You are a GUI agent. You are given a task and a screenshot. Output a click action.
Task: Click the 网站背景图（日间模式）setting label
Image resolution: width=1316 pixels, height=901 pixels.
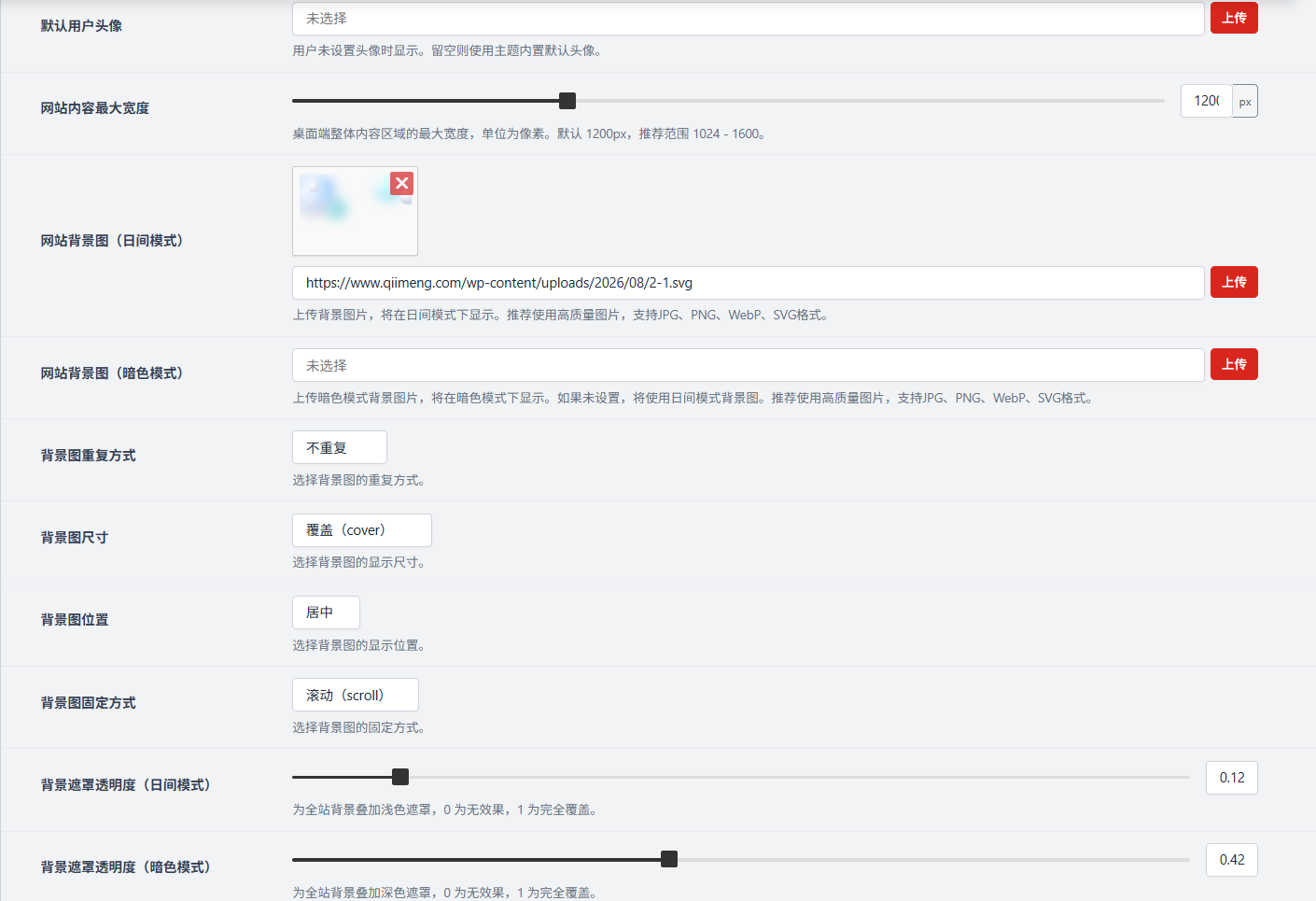click(x=112, y=240)
